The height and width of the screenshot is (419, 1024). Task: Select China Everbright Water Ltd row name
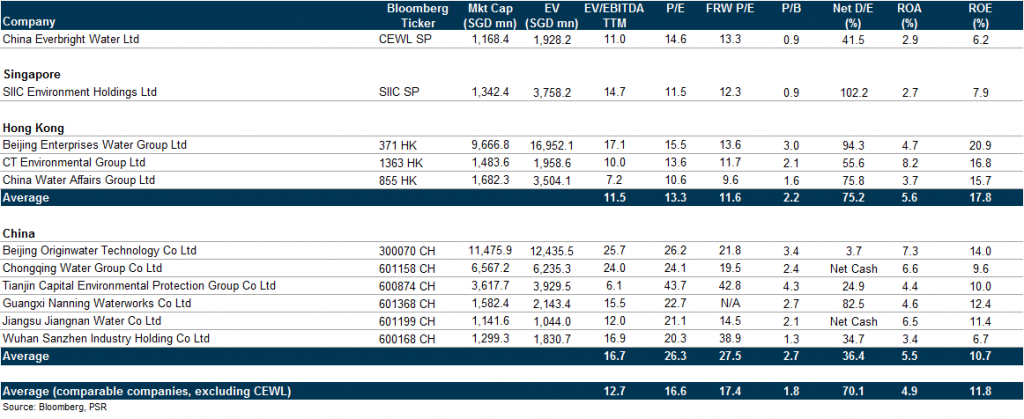[71, 39]
